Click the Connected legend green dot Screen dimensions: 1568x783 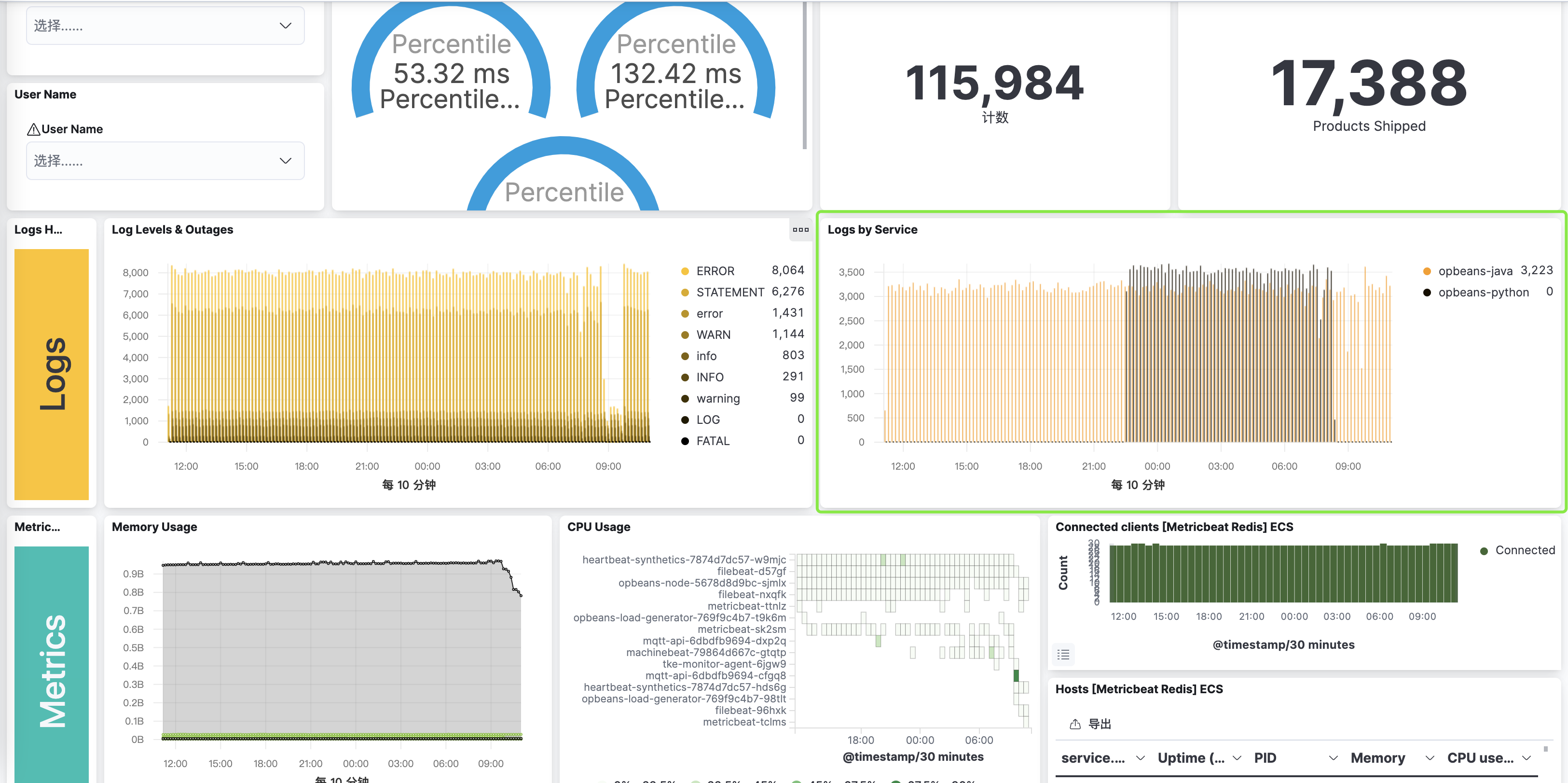pyautogui.click(x=1484, y=550)
